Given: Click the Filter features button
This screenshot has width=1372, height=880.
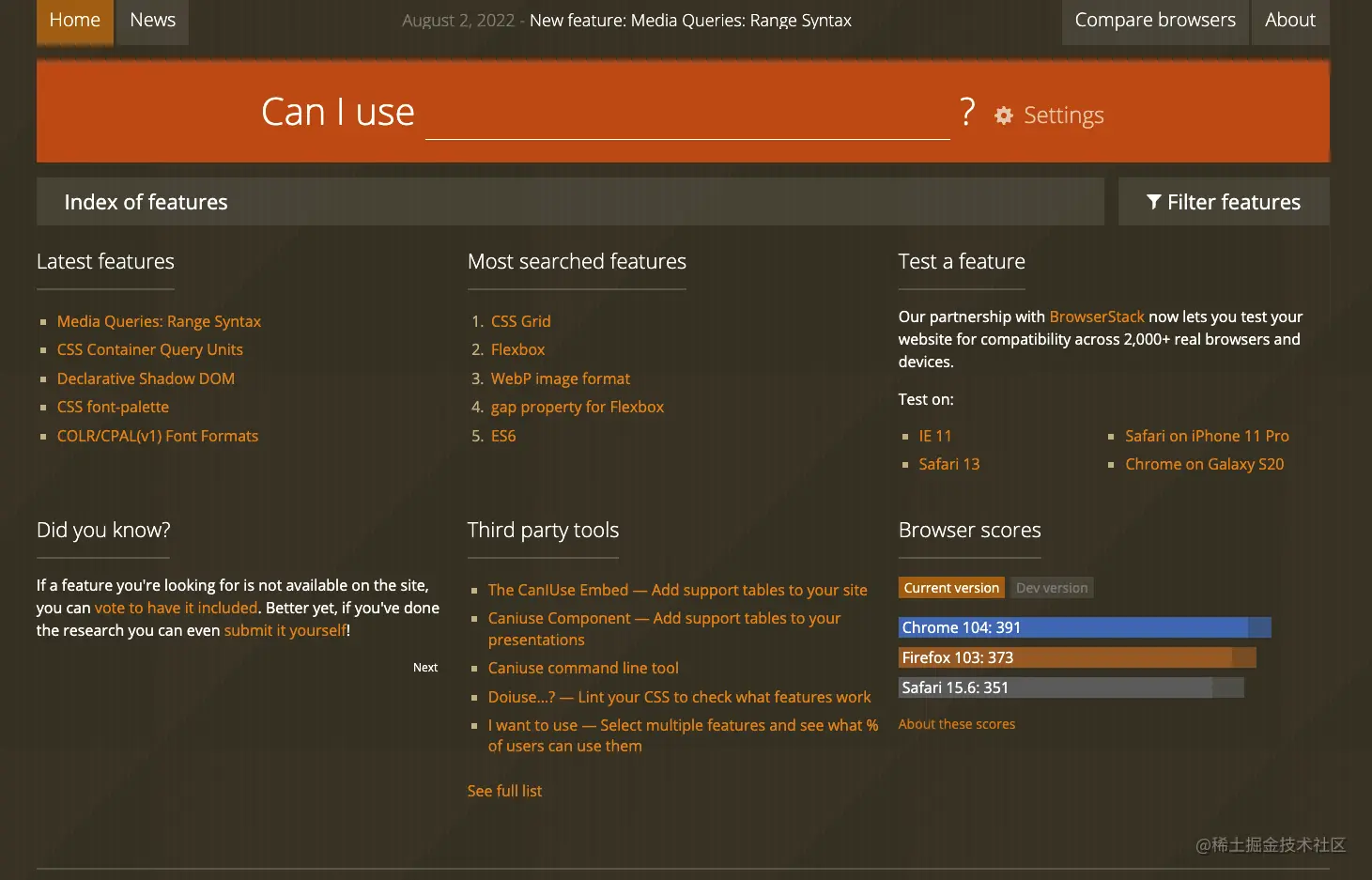Looking at the screenshot, I should pyautogui.click(x=1224, y=202).
